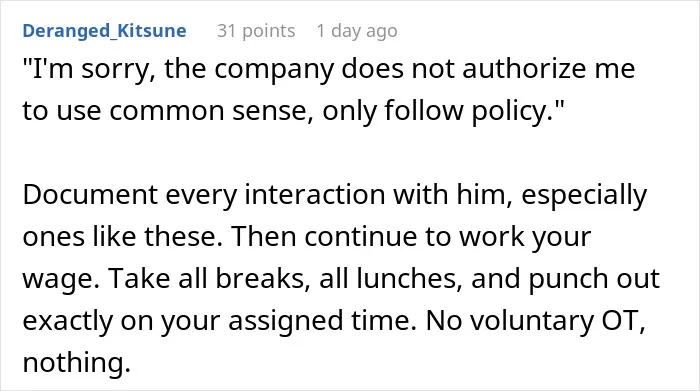Click the word "especially" in second paragraph

point(583,196)
